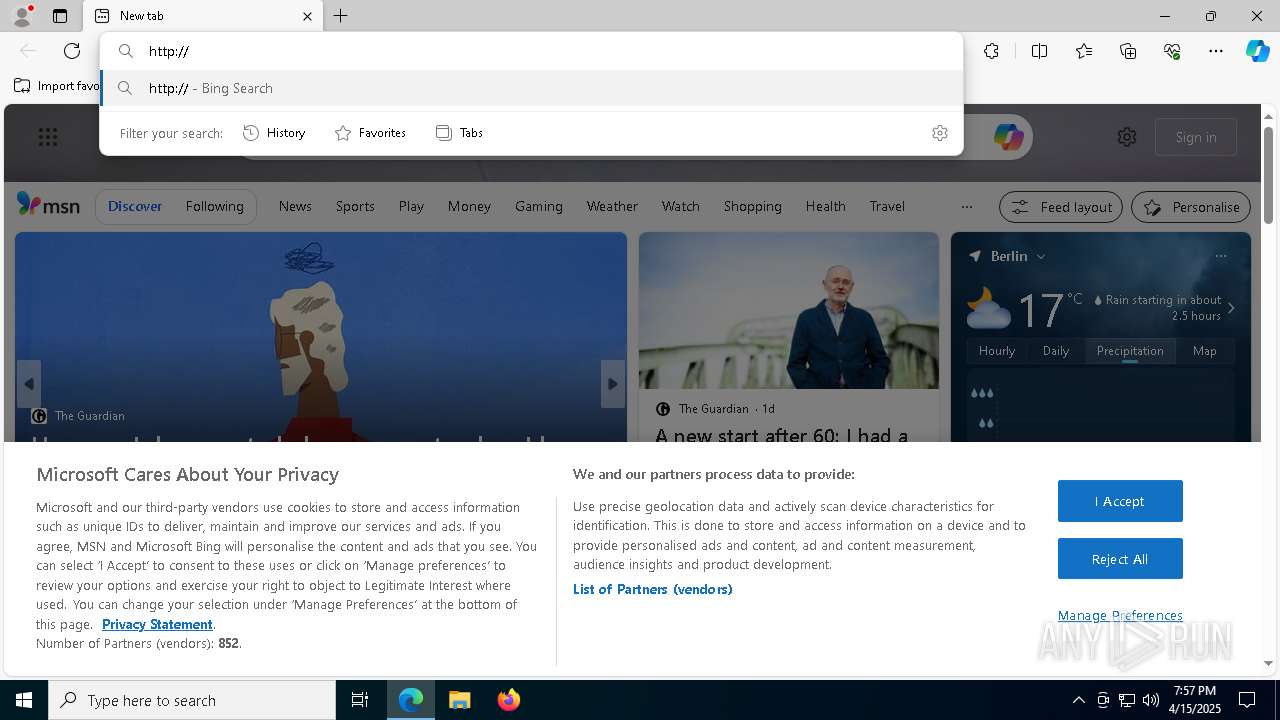Expand more MSN categories ellipsis
Image resolution: width=1280 pixels, height=720 pixels.
pos(966,207)
